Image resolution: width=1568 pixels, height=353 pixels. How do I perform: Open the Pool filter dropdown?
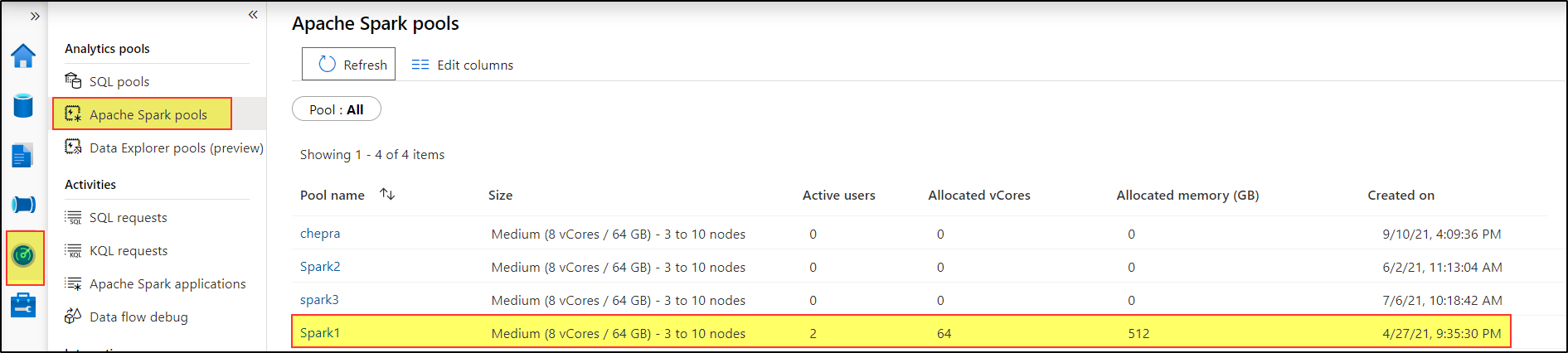[337, 109]
